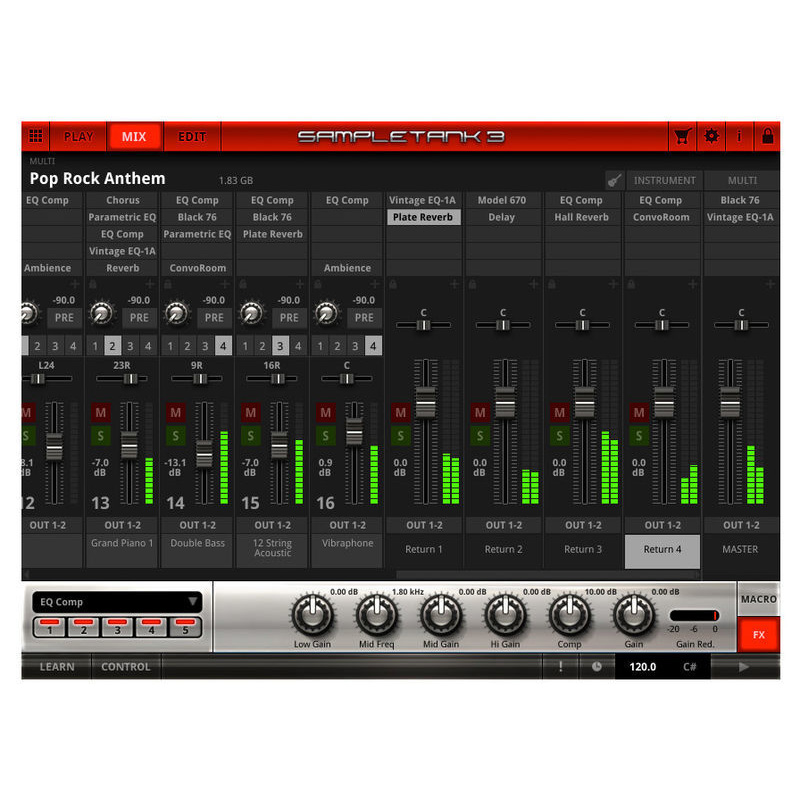Viewport: 800px width, 800px height.
Task: Open the grid menu icon
Action: click(36, 136)
